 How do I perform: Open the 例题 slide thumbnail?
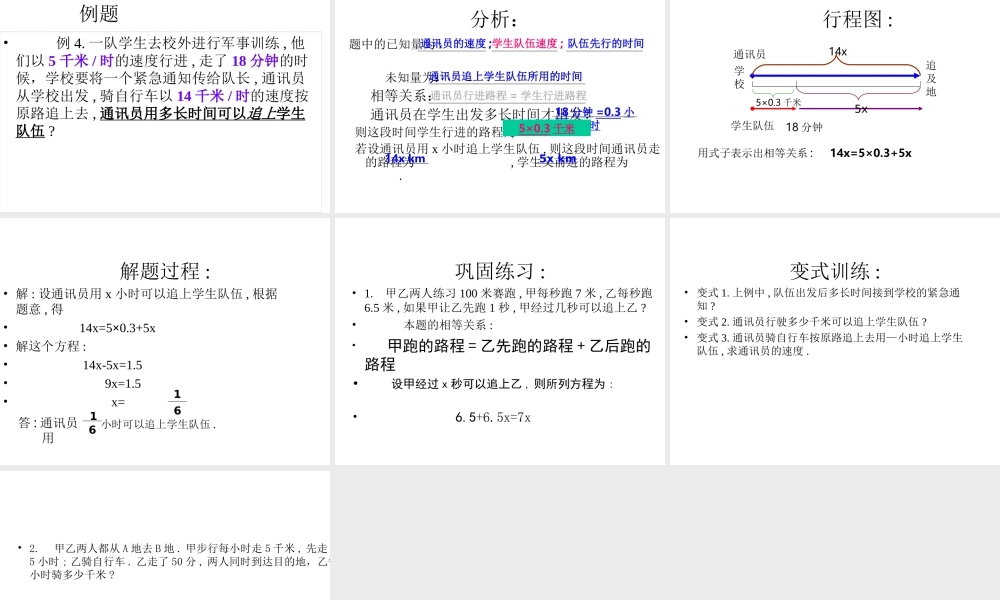click(x=165, y=106)
